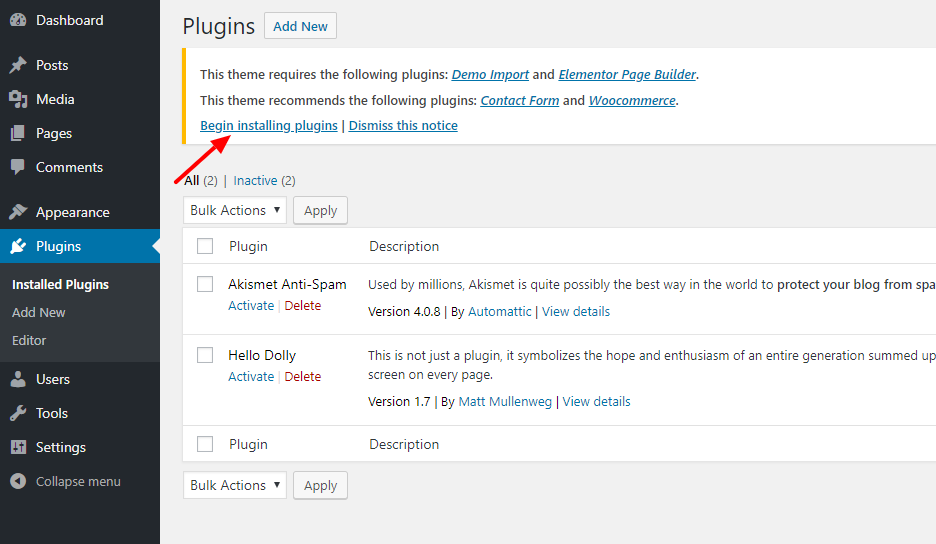
Task: Open the Automattic author link
Action: coord(500,311)
